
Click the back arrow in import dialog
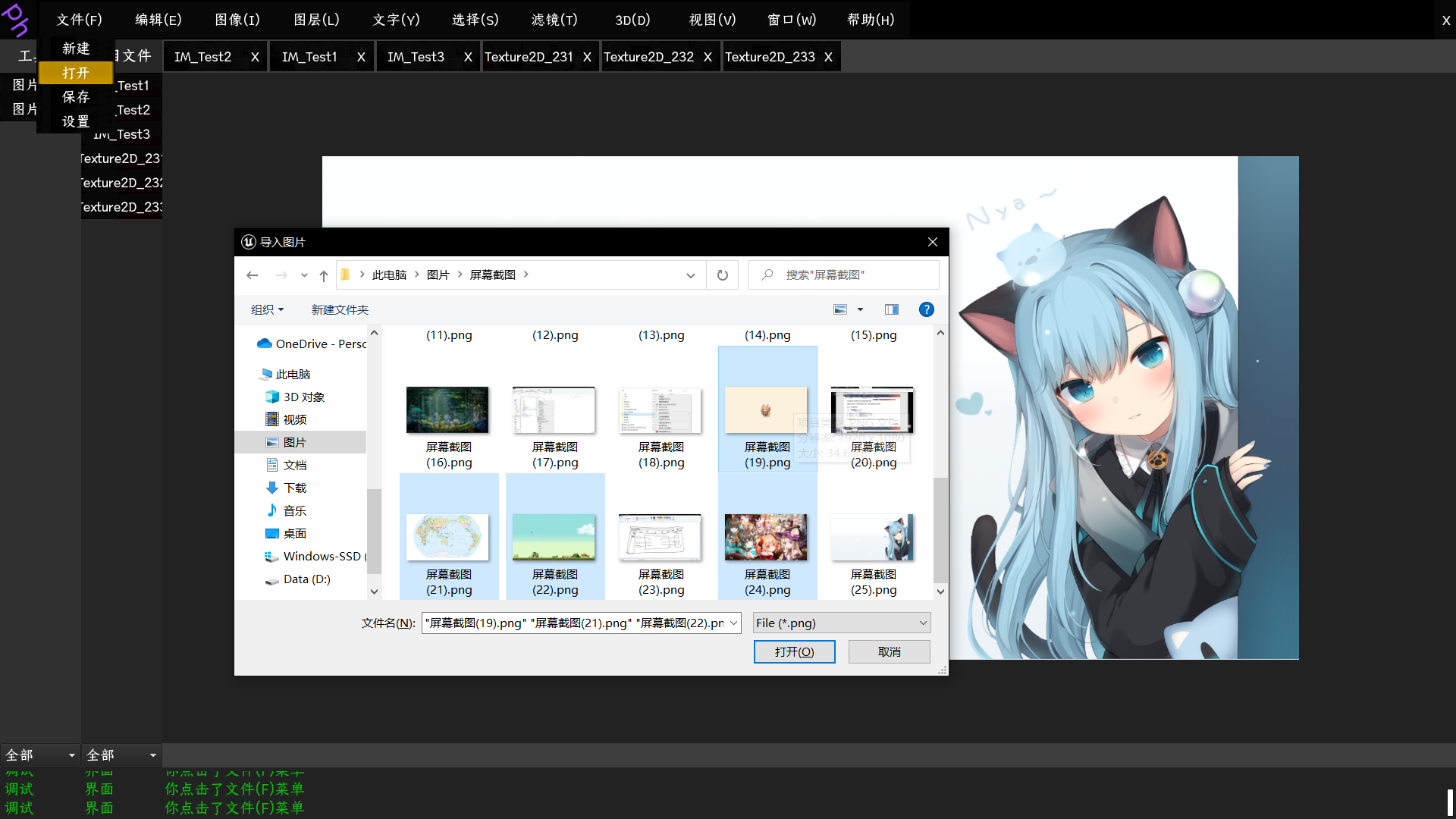pos(253,275)
